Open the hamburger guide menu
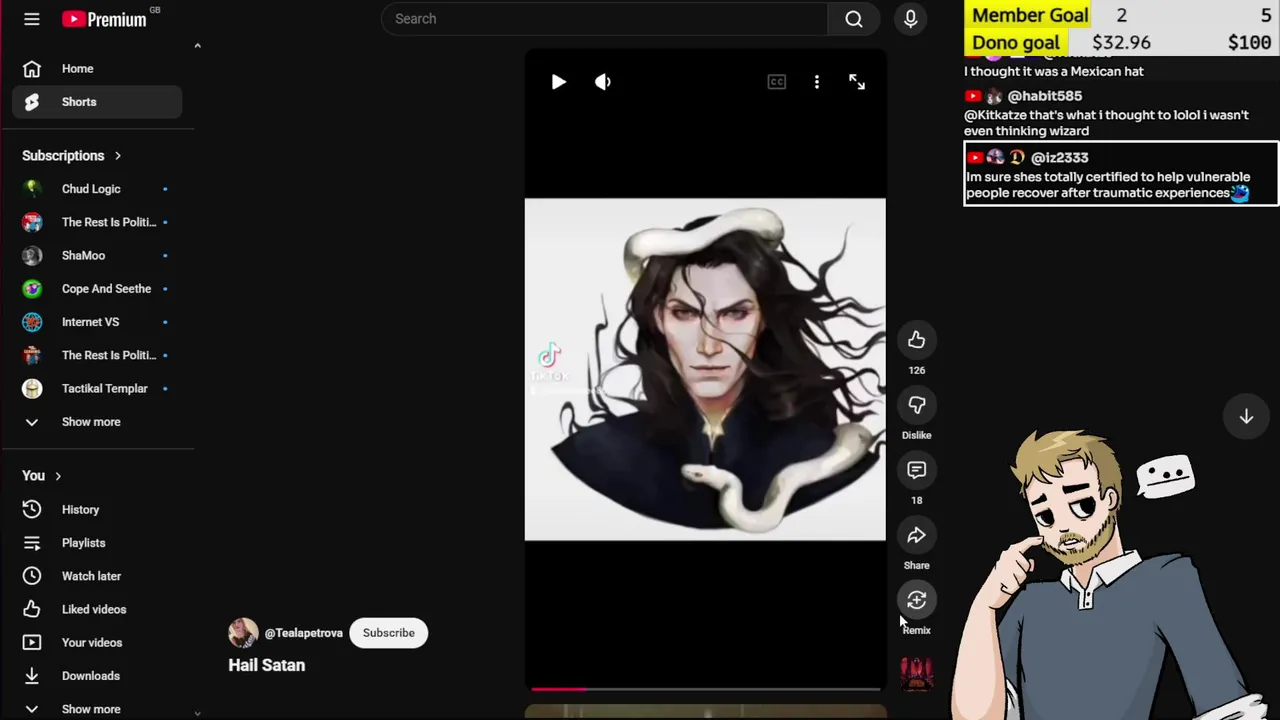1280x720 pixels. [32, 19]
